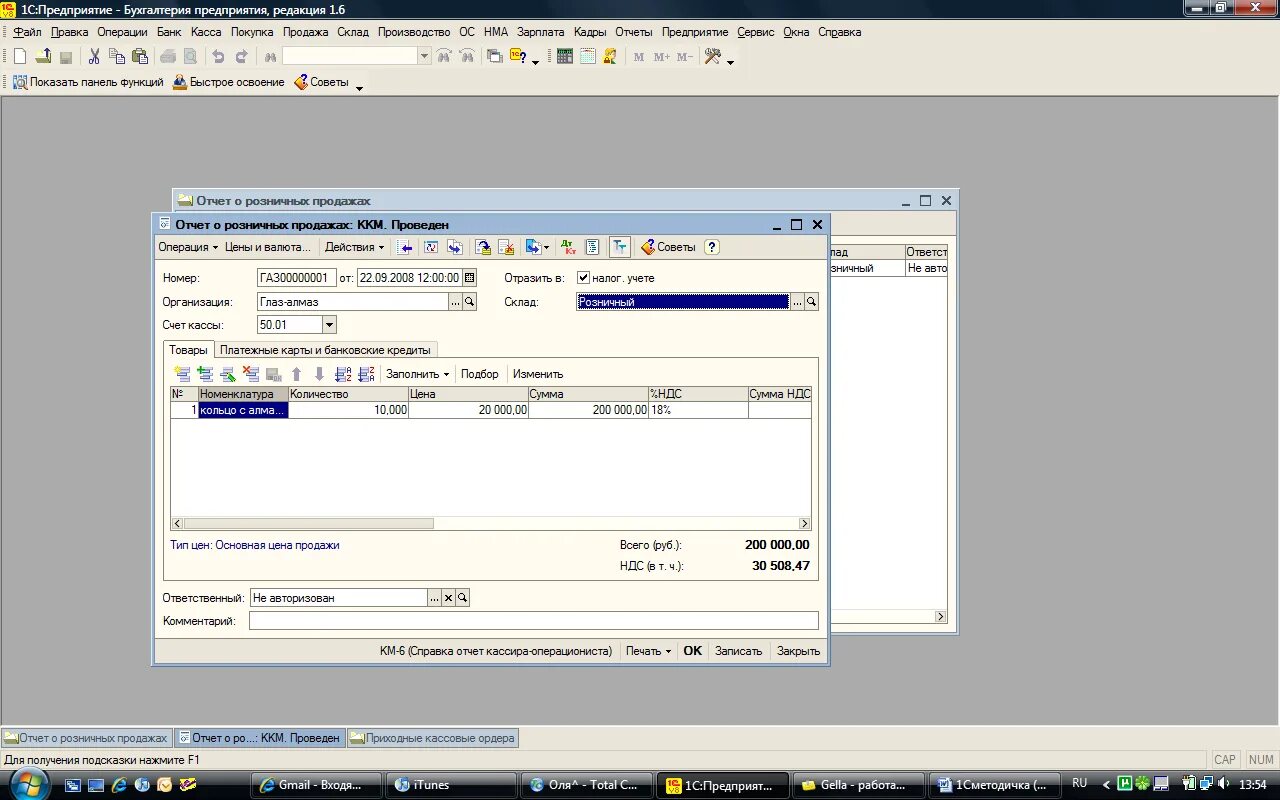The height and width of the screenshot is (800, 1280).
Task: Click the Delete row icon with the red cross
Action: point(251,374)
